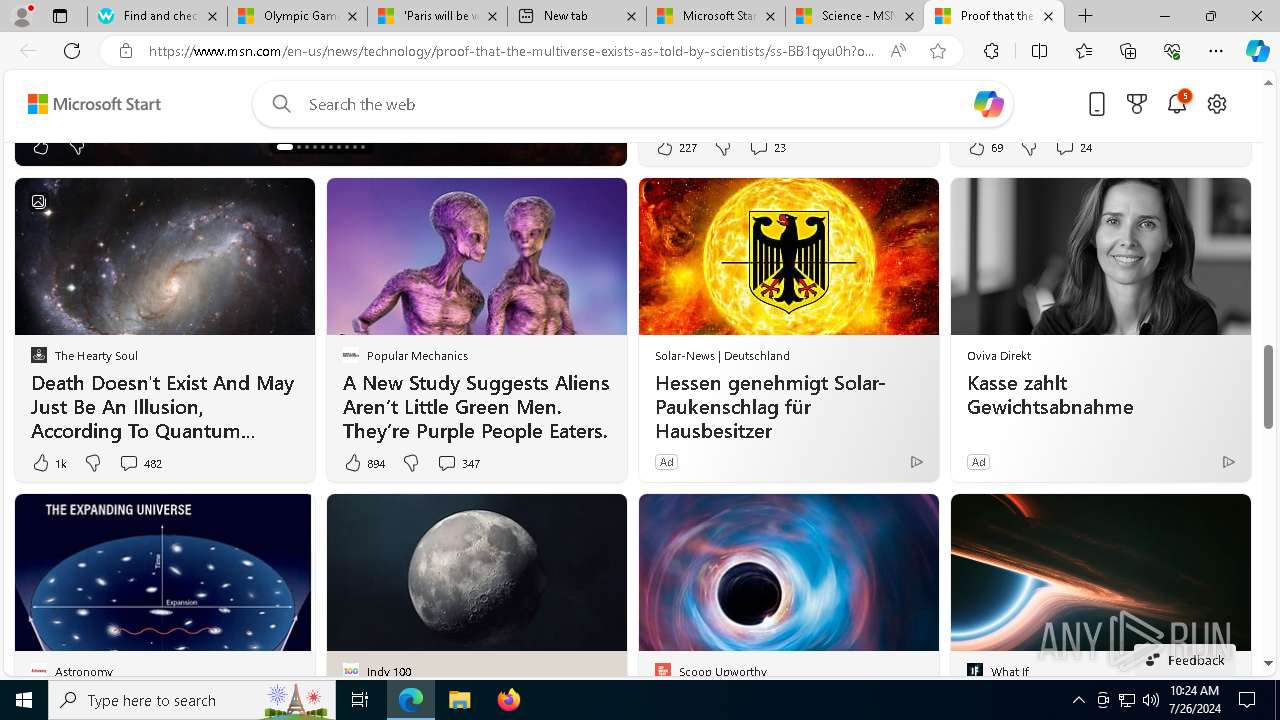Open 'Death Doesn't Exist' article headline
This screenshot has width=1280, height=720.
pos(163,407)
